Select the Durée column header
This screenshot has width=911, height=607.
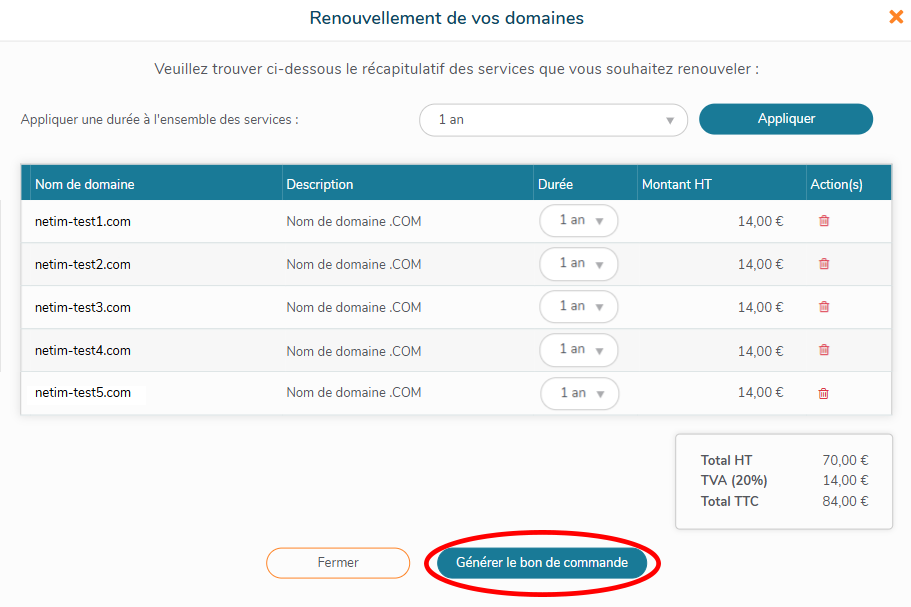[x=556, y=184]
